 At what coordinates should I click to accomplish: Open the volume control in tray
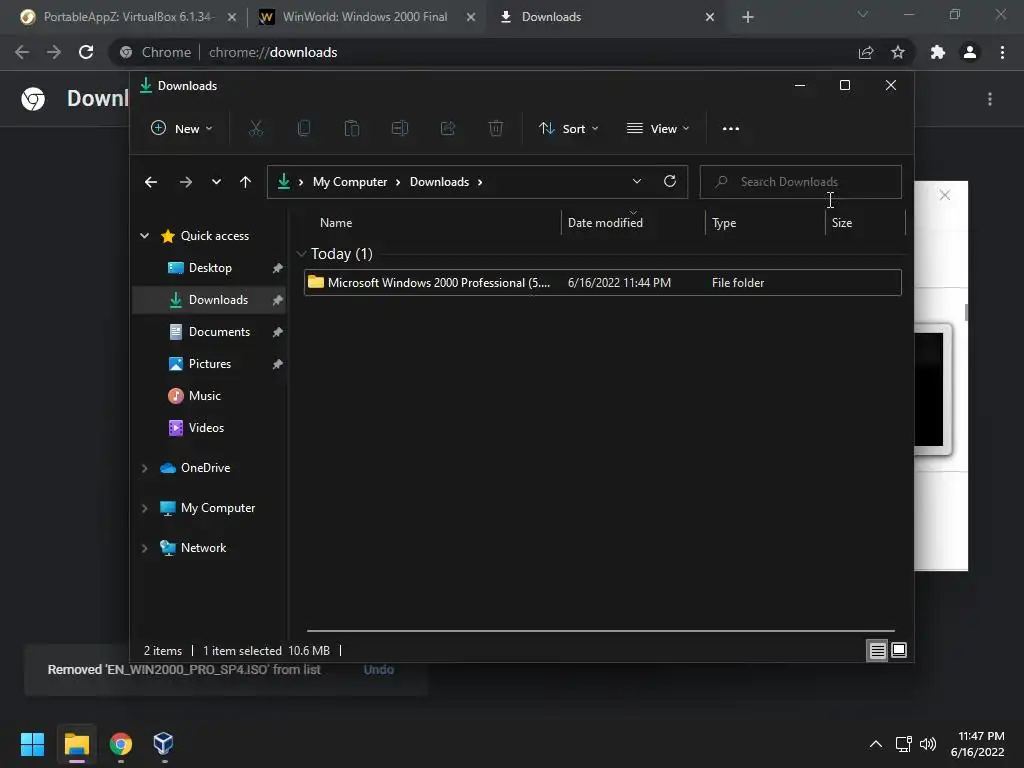coord(928,744)
